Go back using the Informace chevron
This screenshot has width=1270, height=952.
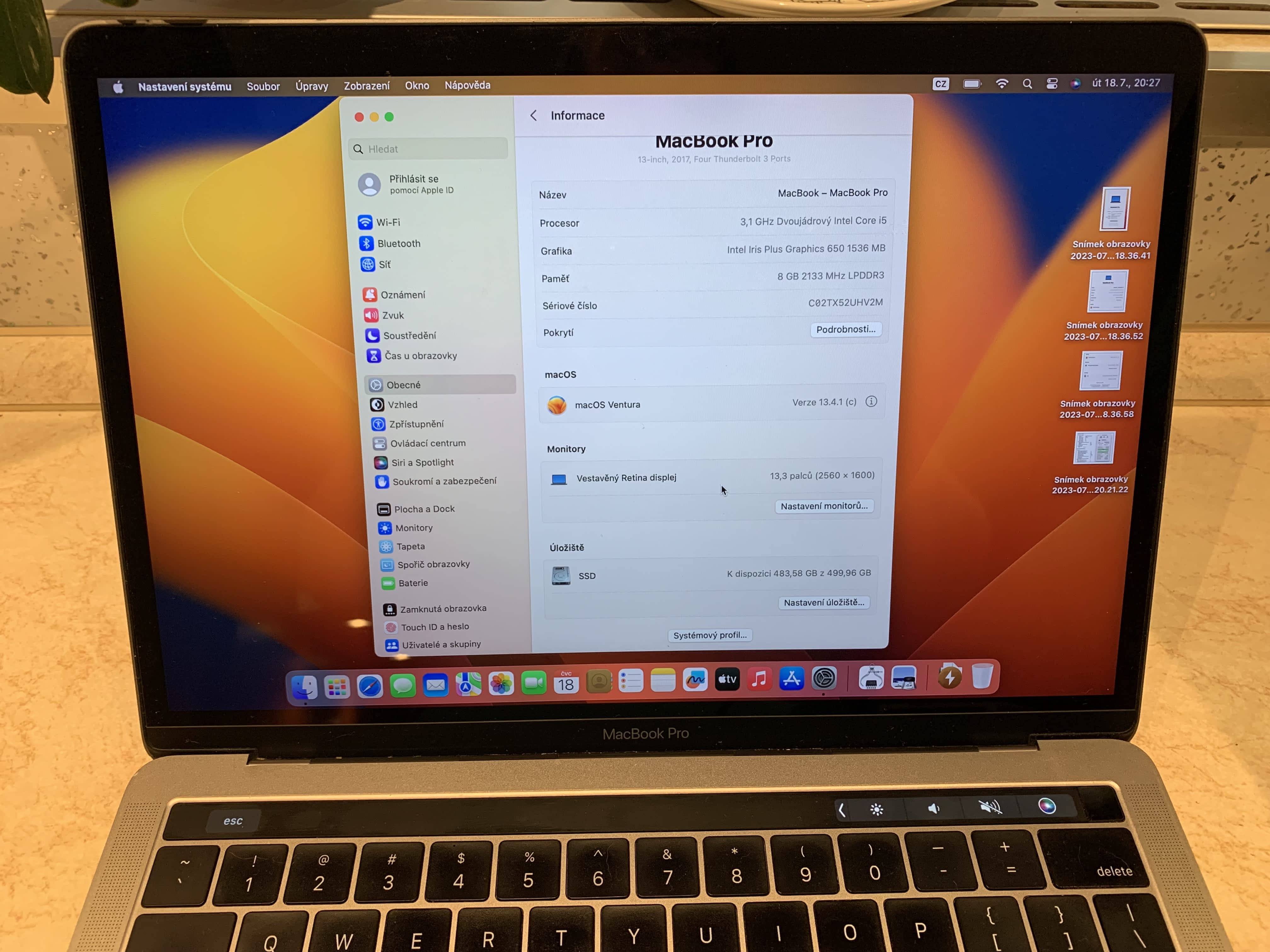click(534, 115)
